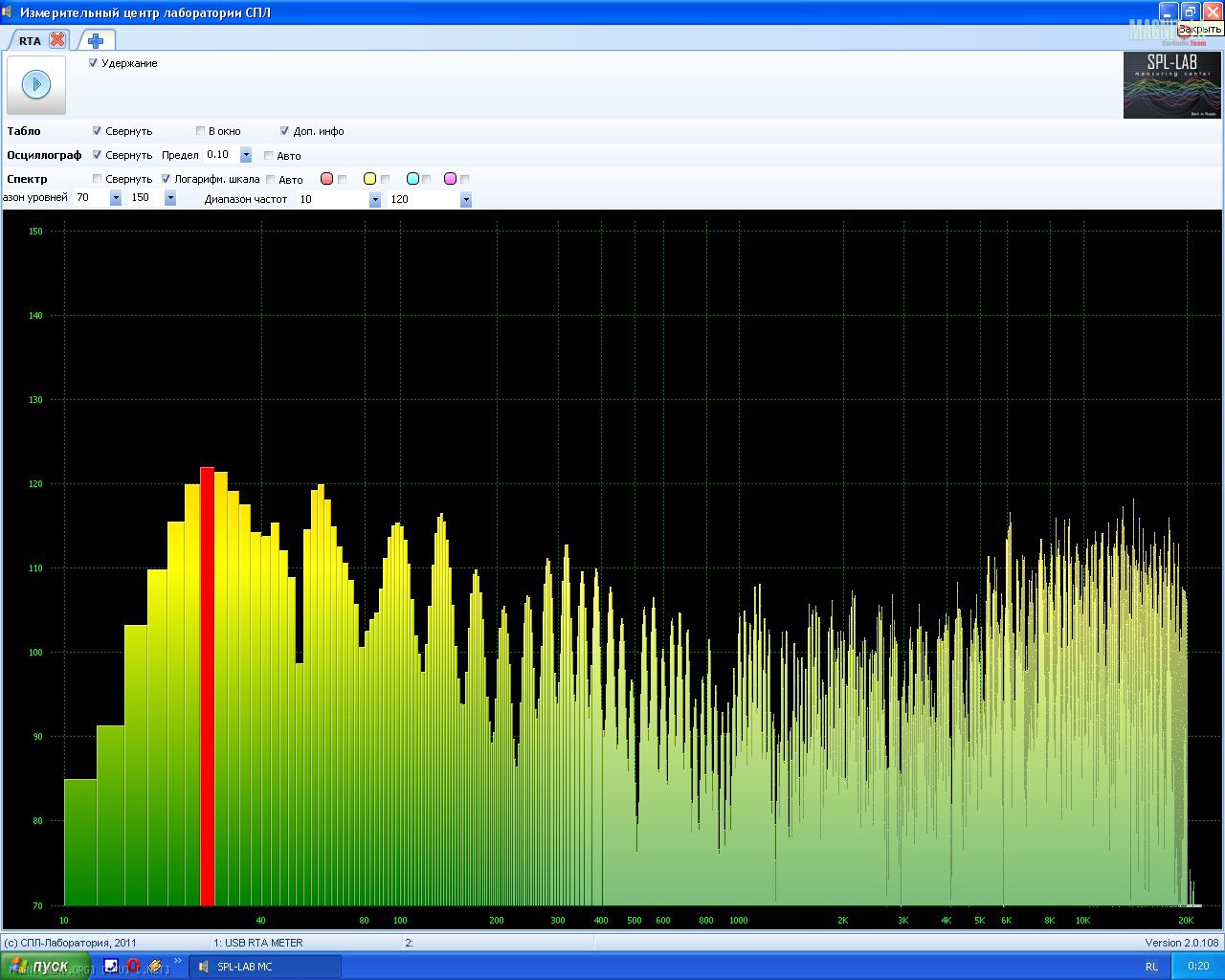Toggle the Удержание (hold) checkbox

click(x=93, y=63)
